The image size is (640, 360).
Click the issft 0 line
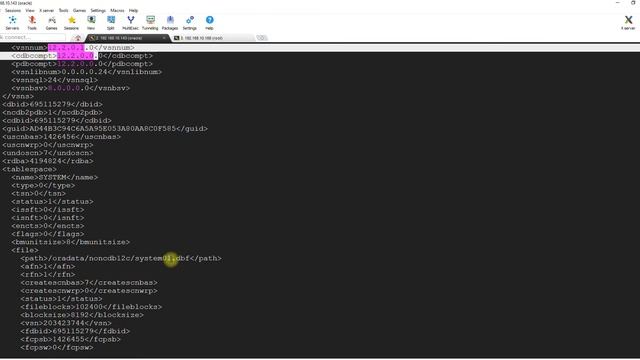(48, 210)
